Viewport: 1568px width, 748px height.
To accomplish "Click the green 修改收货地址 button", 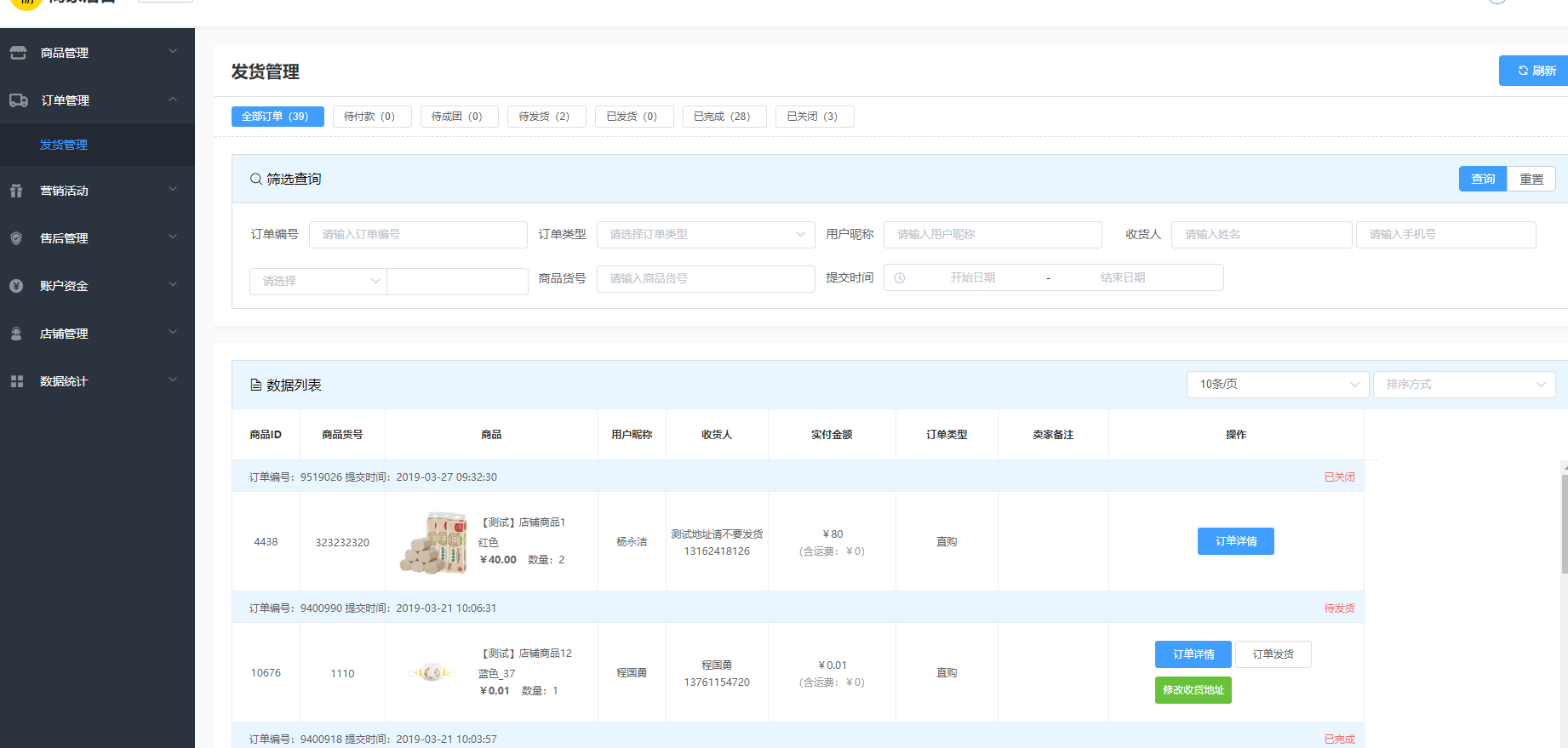I will pyautogui.click(x=1193, y=690).
